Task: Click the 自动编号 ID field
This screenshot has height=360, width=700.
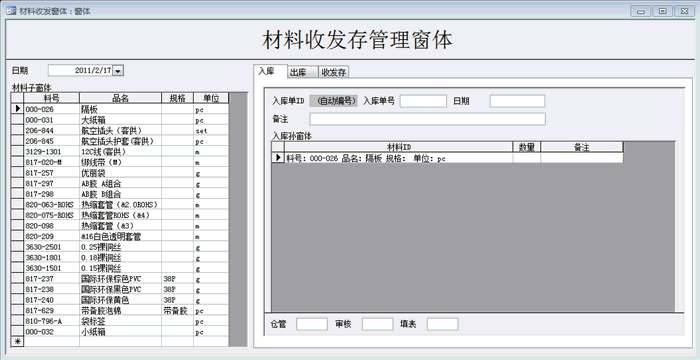Action: coord(333,101)
